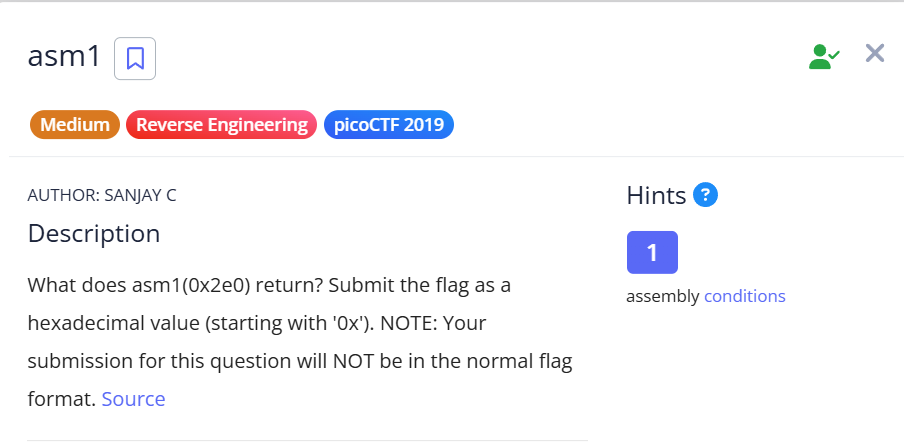Click the picoCTF 2019 event tag
Viewport: 904px width, 444px height.
tap(389, 125)
